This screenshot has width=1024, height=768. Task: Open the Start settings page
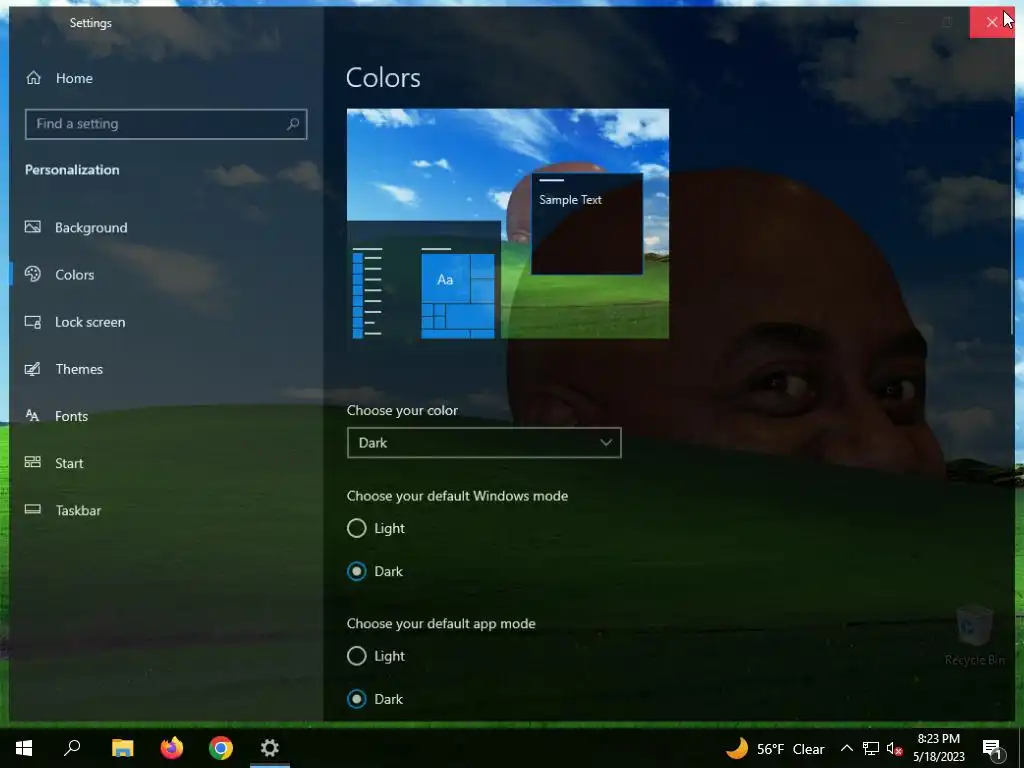click(166, 463)
